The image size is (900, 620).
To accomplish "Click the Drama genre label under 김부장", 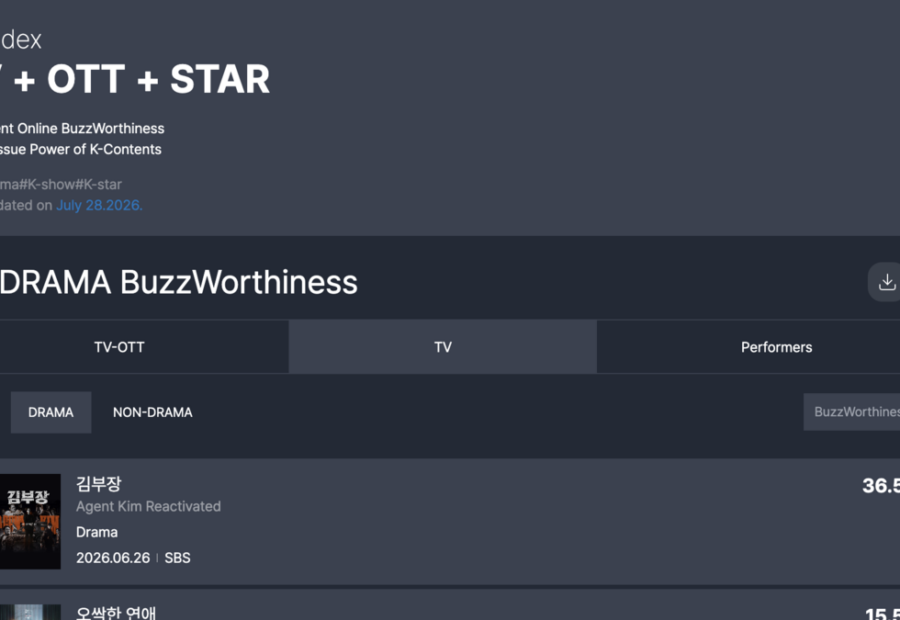I will [97, 532].
